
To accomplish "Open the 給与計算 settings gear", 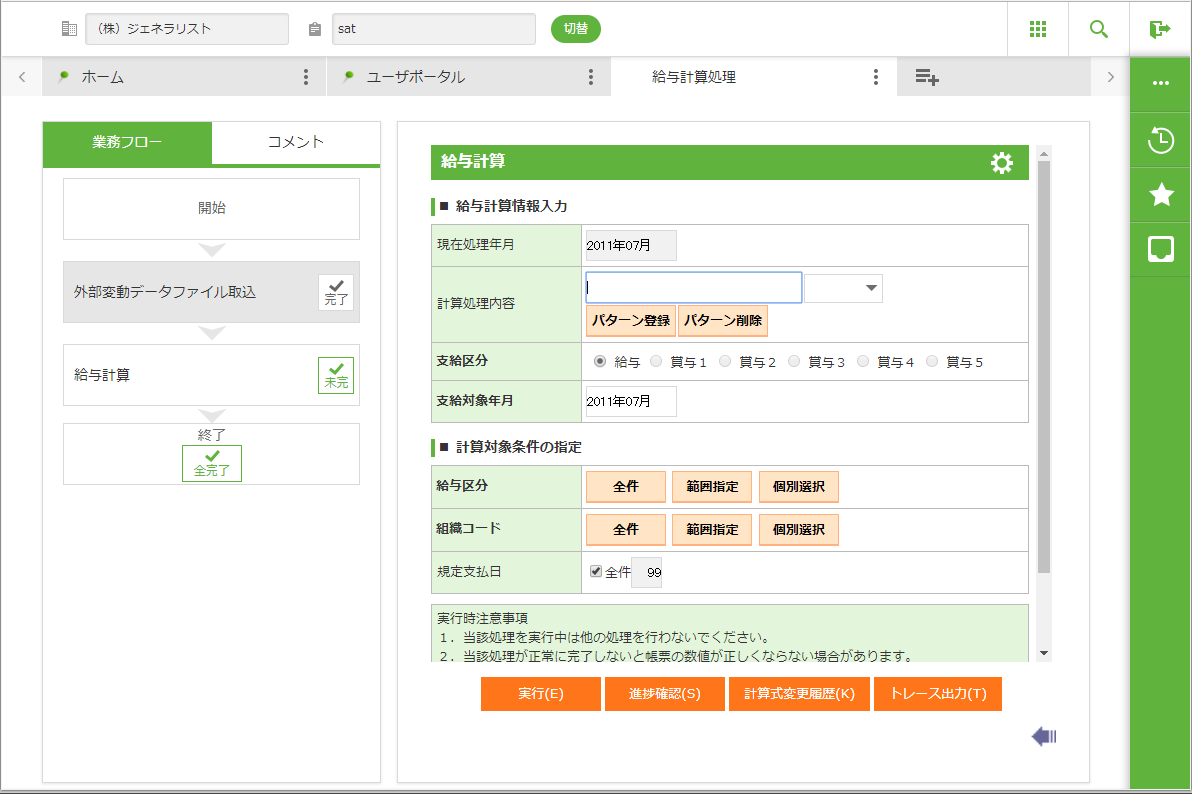I will point(1001,163).
